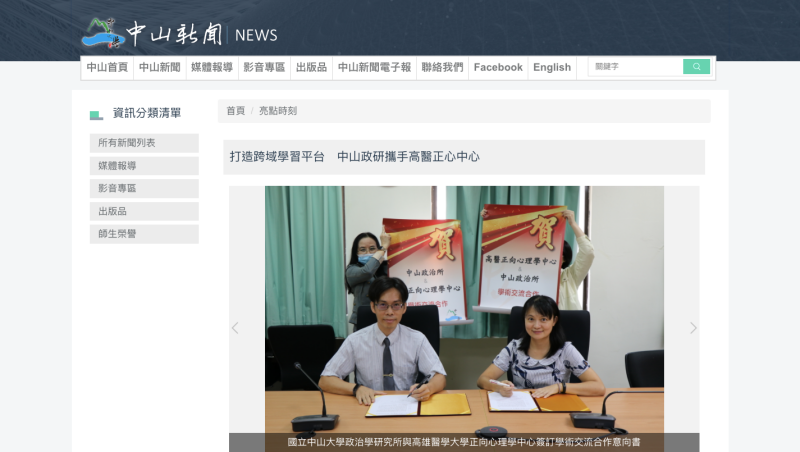Open 中山首頁 in the navigation bar

[x=107, y=68]
